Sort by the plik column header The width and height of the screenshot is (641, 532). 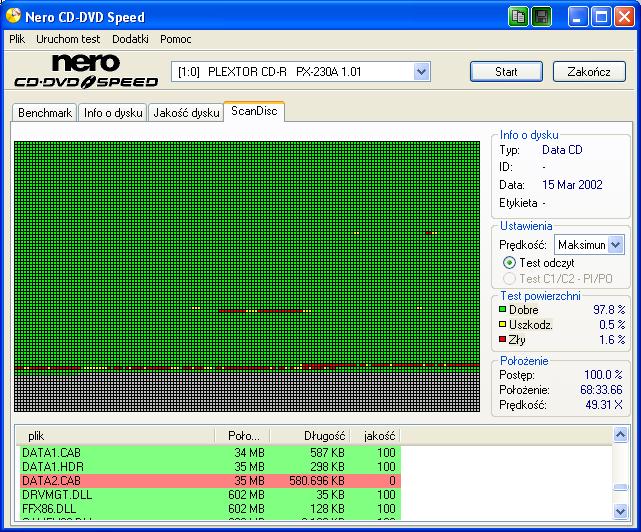coord(115,436)
